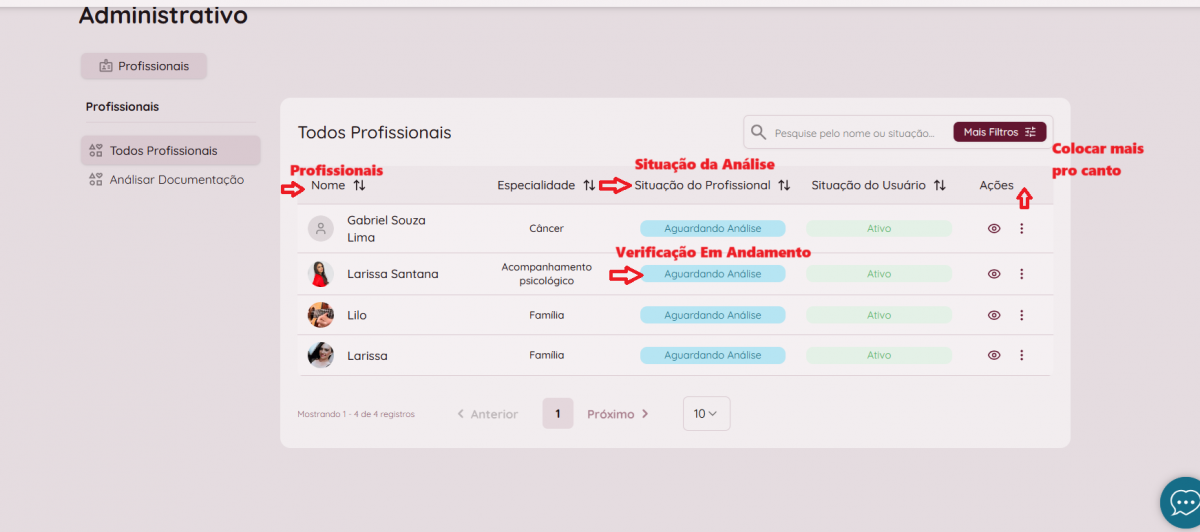Click the eye icon for Larissa Santana

[994, 274]
